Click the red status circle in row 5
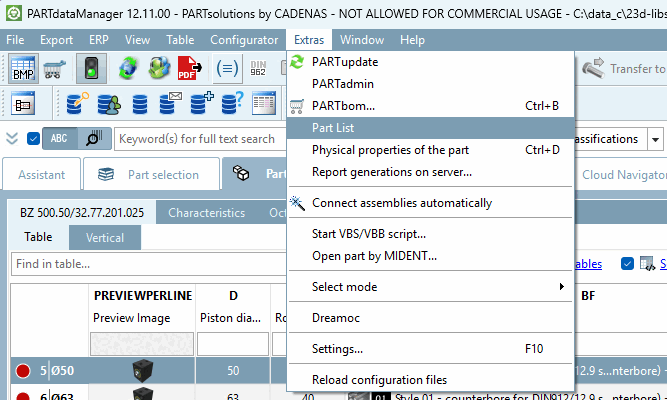 (x=23, y=371)
